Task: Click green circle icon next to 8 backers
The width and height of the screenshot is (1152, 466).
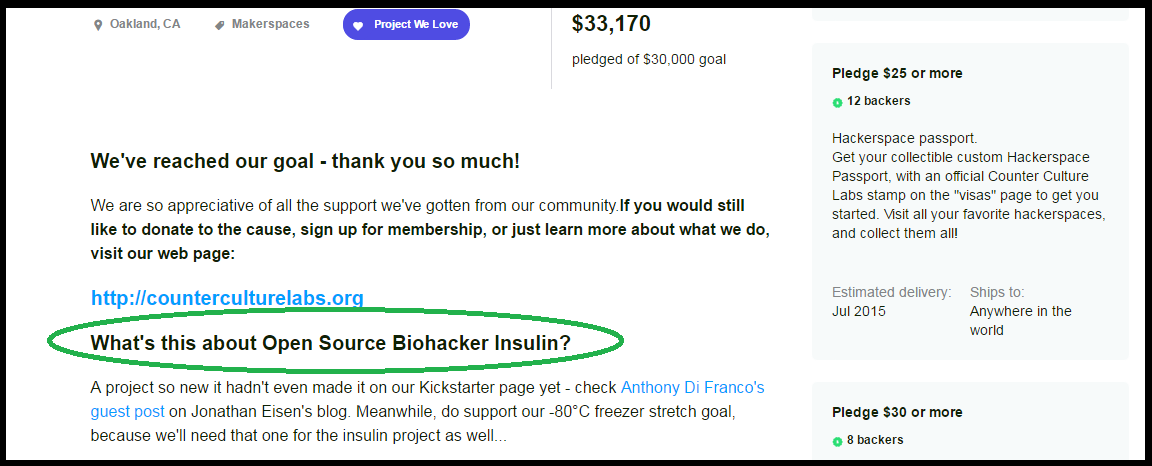Action: pyautogui.click(x=837, y=441)
